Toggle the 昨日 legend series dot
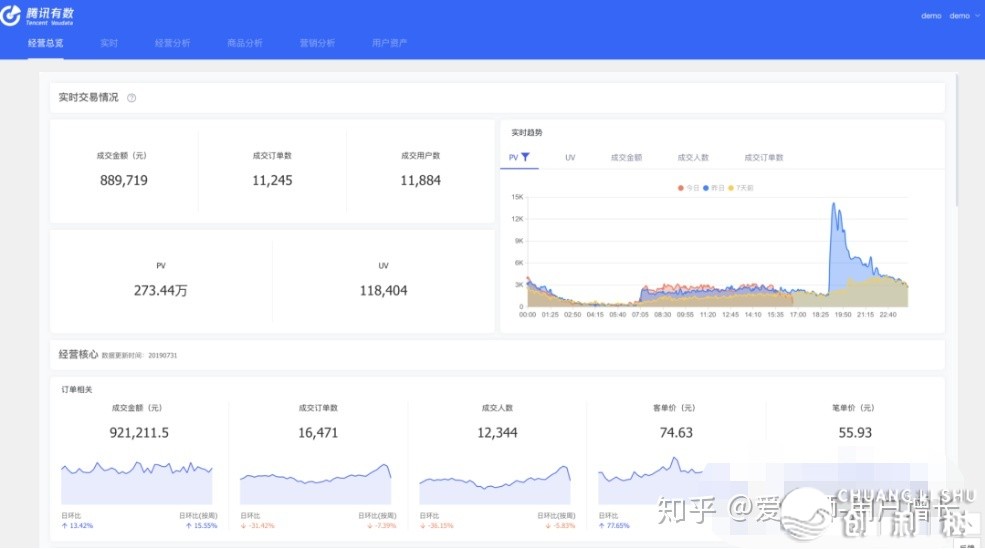985x549 pixels. [706, 188]
